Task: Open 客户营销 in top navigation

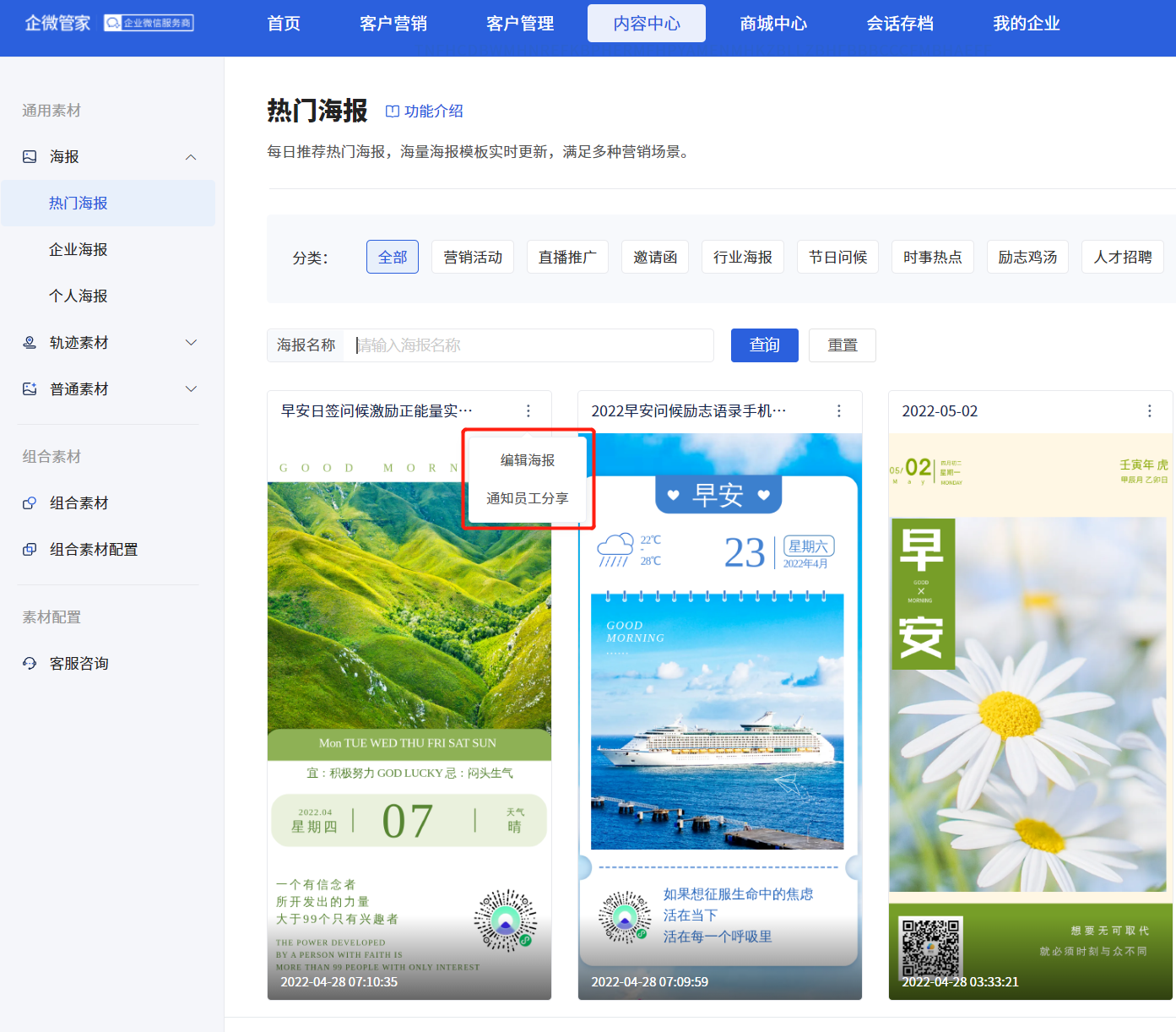Action: (393, 24)
